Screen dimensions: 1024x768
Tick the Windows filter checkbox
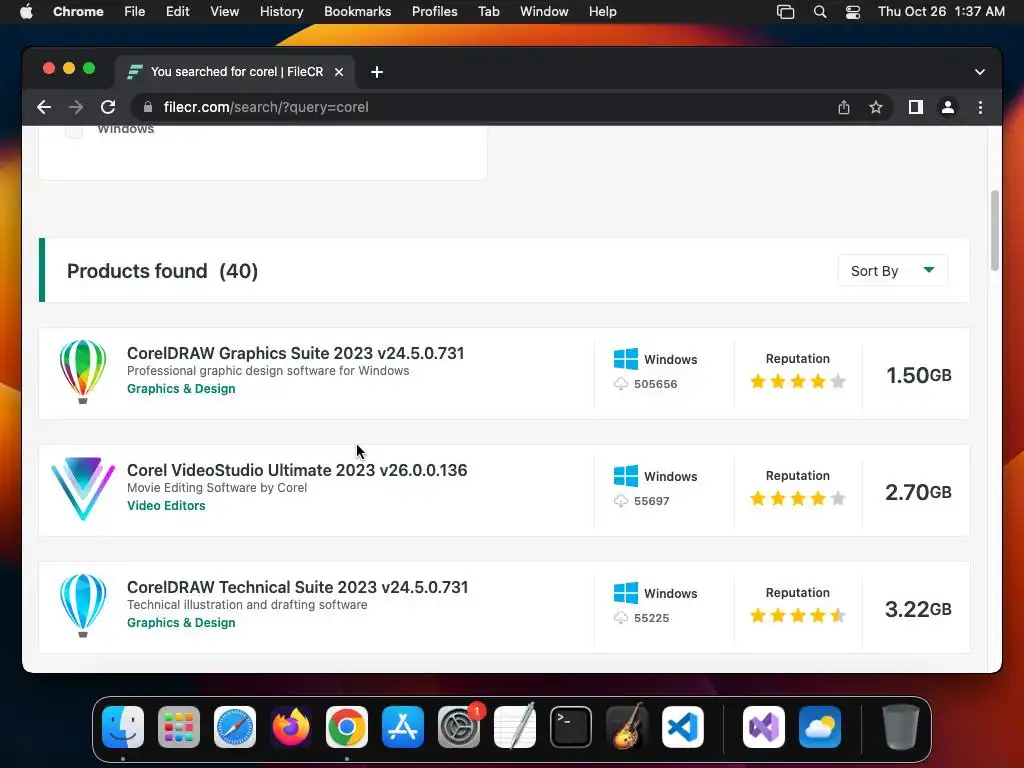click(74, 129)
